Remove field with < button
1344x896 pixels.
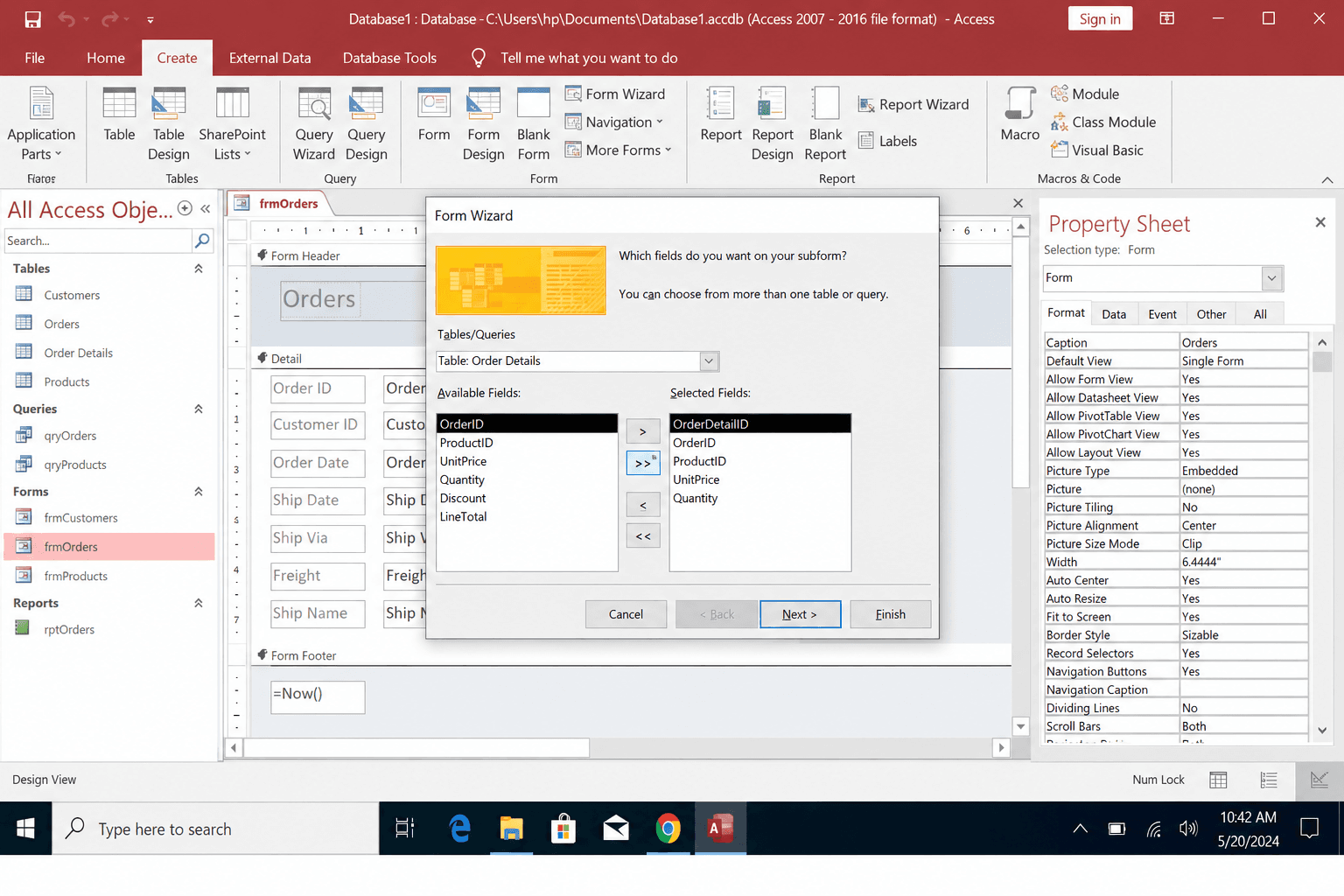pos(643,505)
